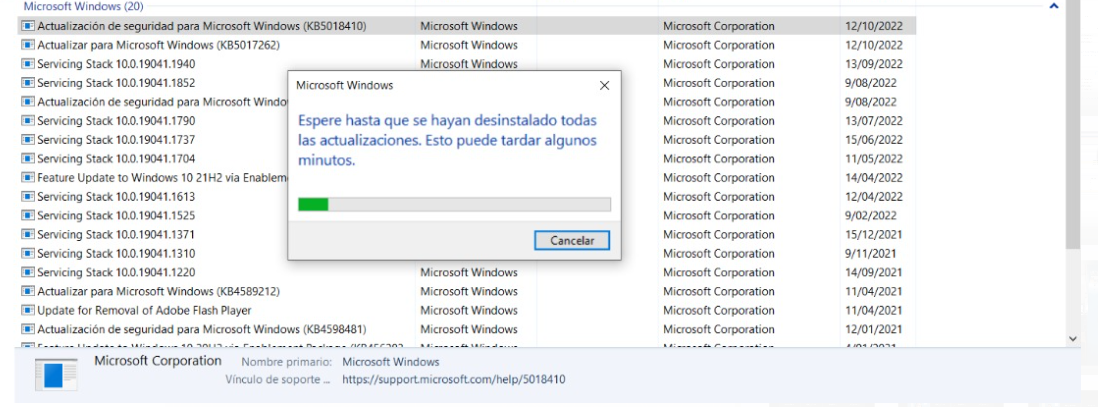
Task: Close the Microsoft Windows uninstall dialog
Action: (x=604, y=85)
